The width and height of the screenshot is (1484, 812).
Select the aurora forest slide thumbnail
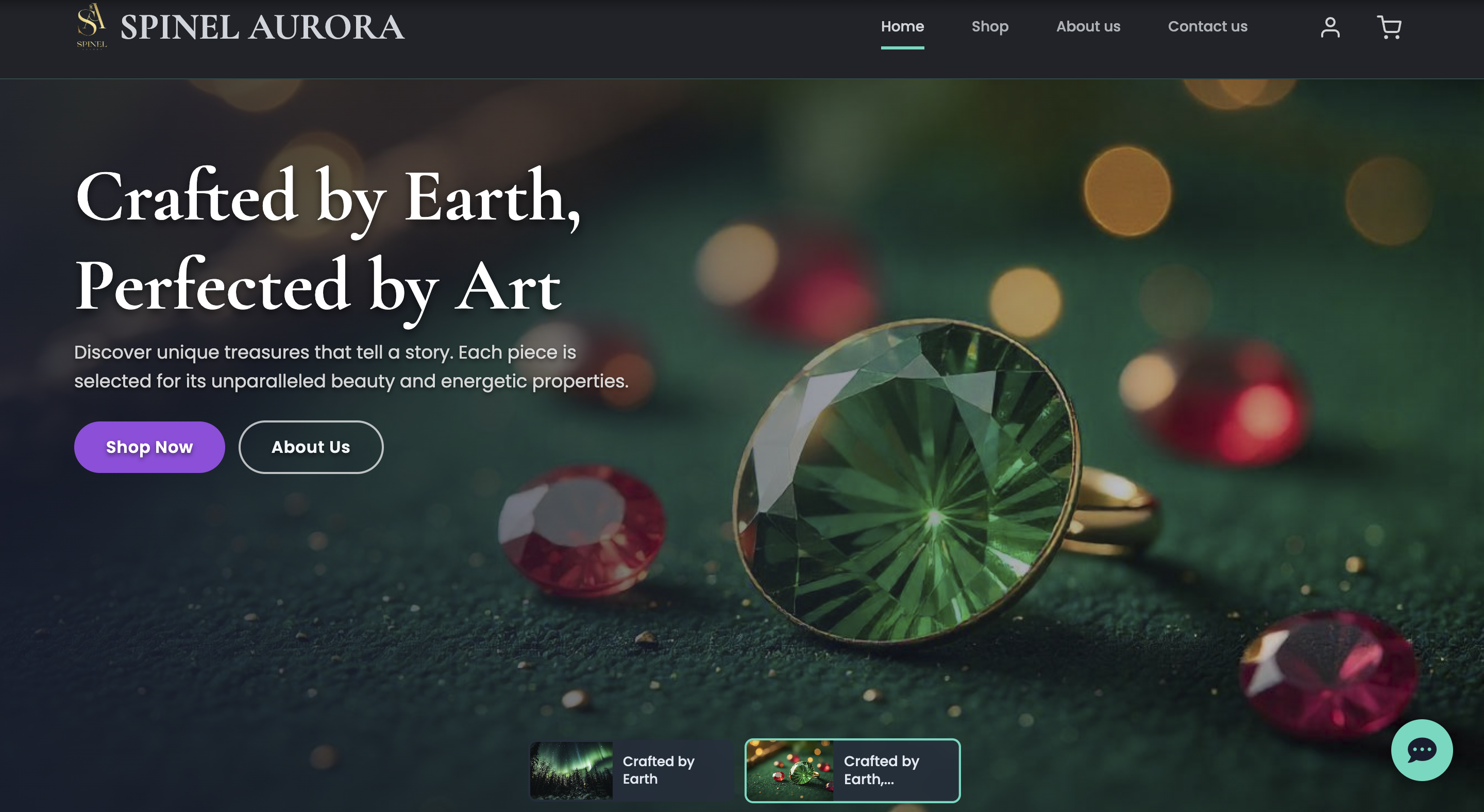tap(571, 770)
